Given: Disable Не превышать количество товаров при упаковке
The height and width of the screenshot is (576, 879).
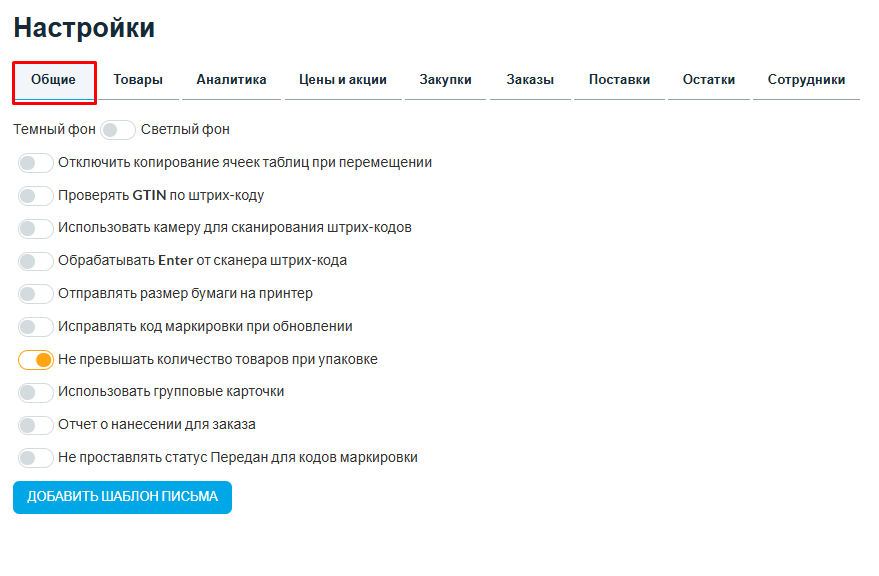Looking at the screenshot, I should (x=36, y=360).
